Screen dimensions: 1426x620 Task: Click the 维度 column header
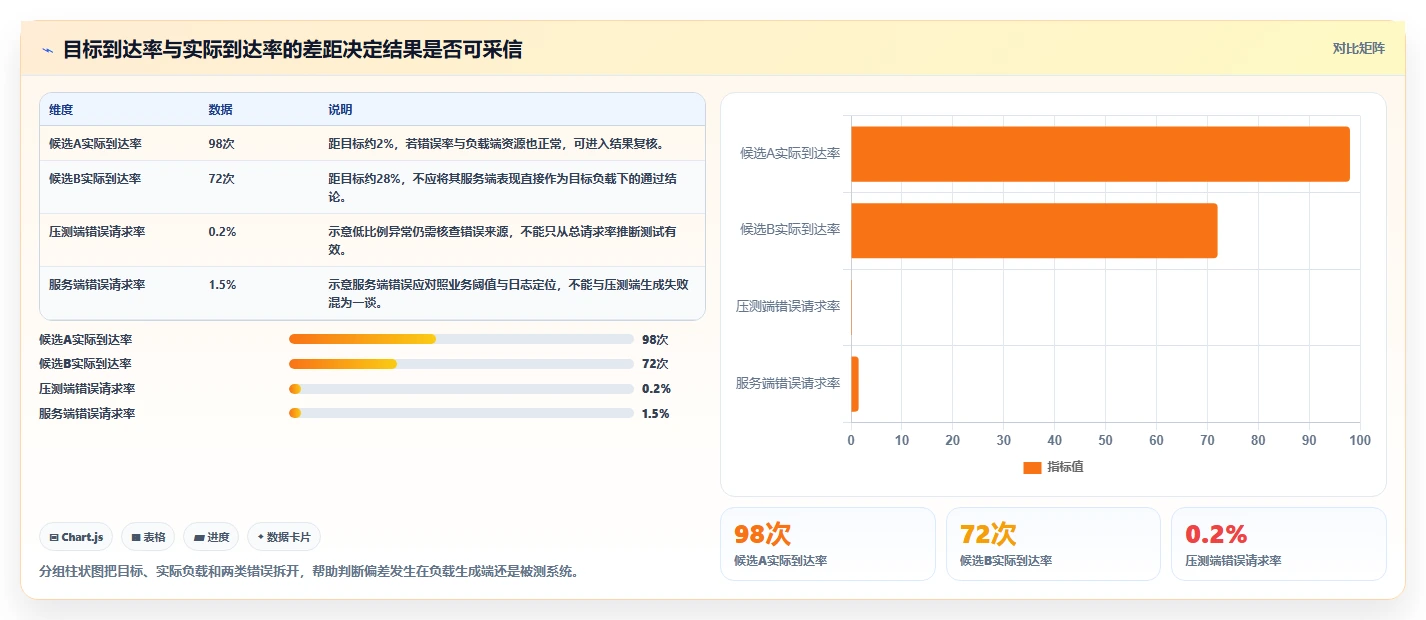point(61,110)
